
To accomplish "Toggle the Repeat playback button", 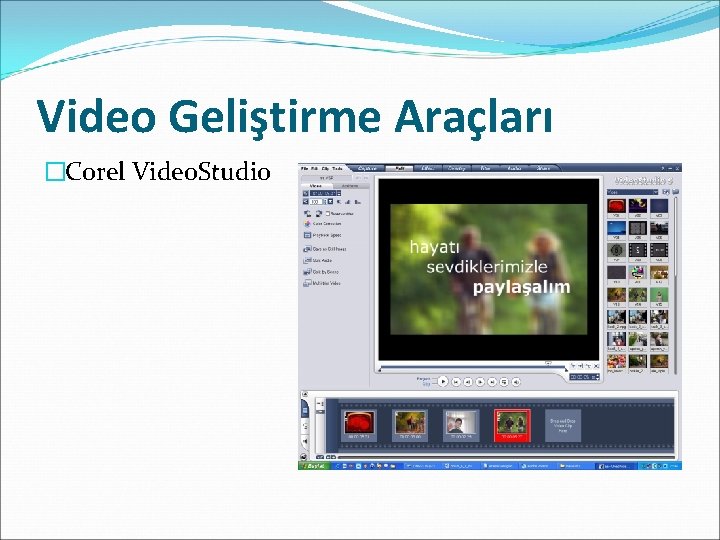I will click(504, 382).
